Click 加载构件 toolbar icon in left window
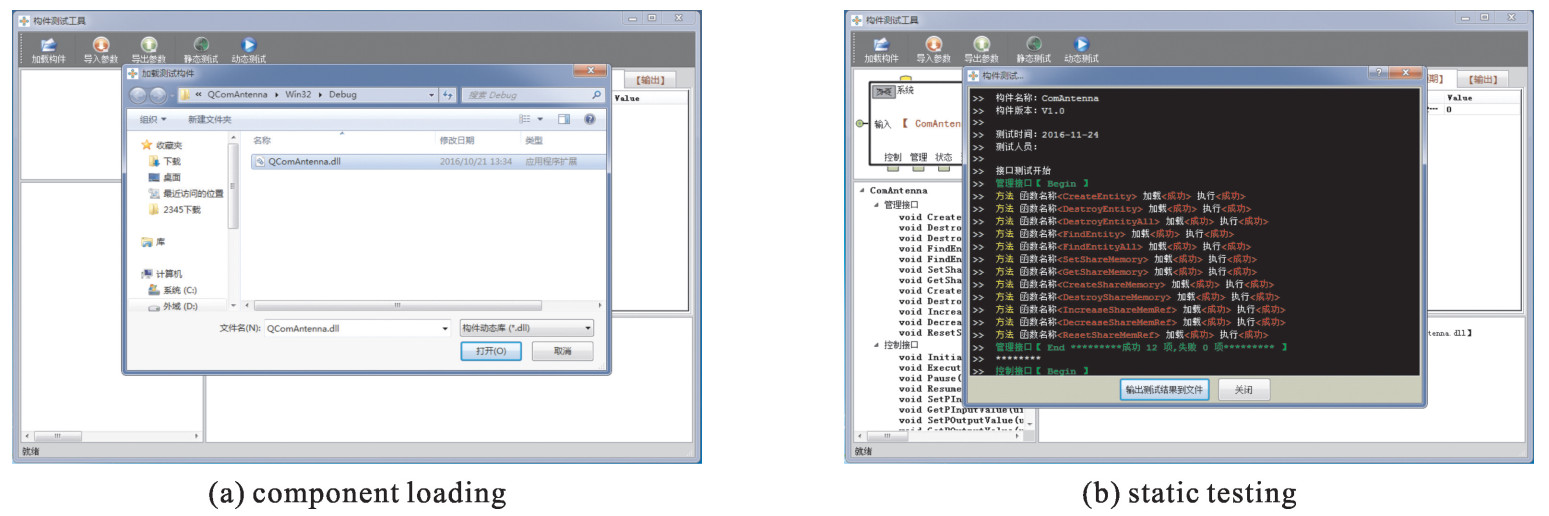The height and width of the screenshot is (516, 1549). pyautogui.click(x=48, y=45)
